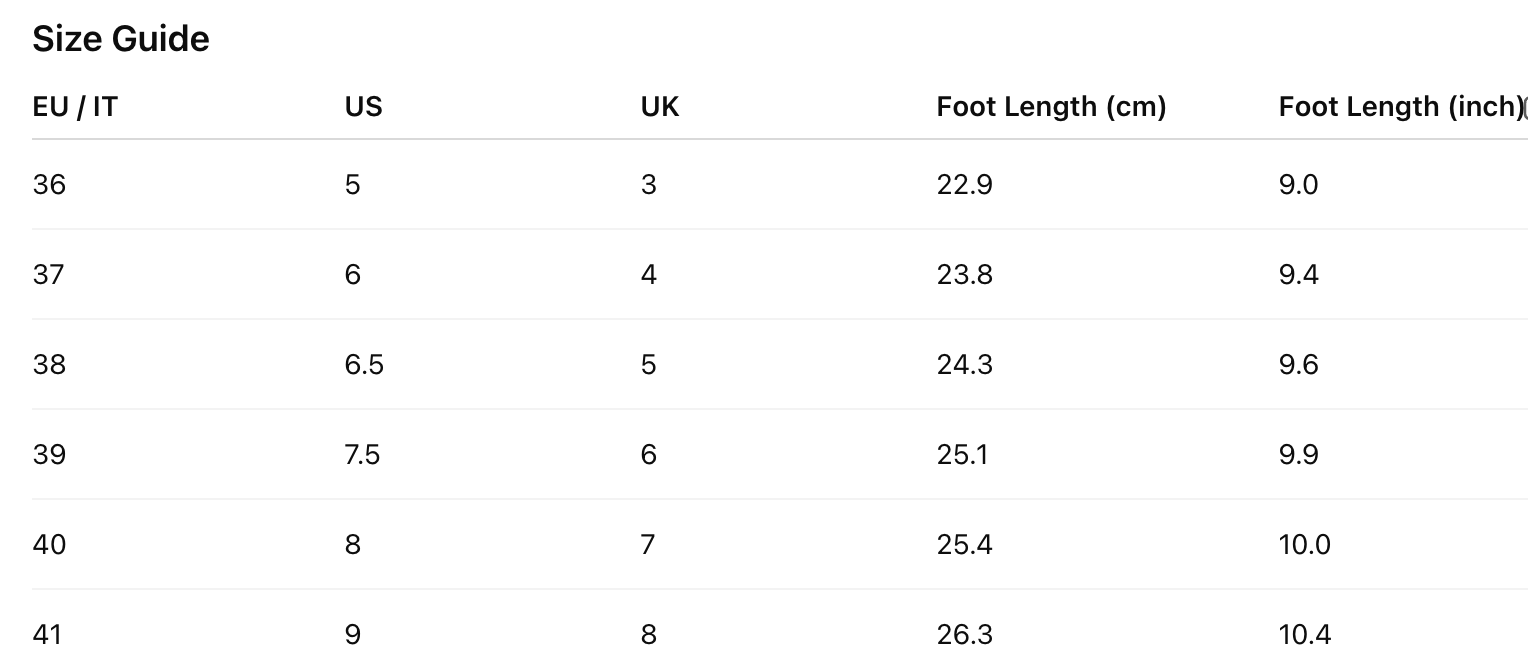Click US size 7.5 cell
Image resolution: width=1528 pixels, height=672 pixels.
coord(362,454)
